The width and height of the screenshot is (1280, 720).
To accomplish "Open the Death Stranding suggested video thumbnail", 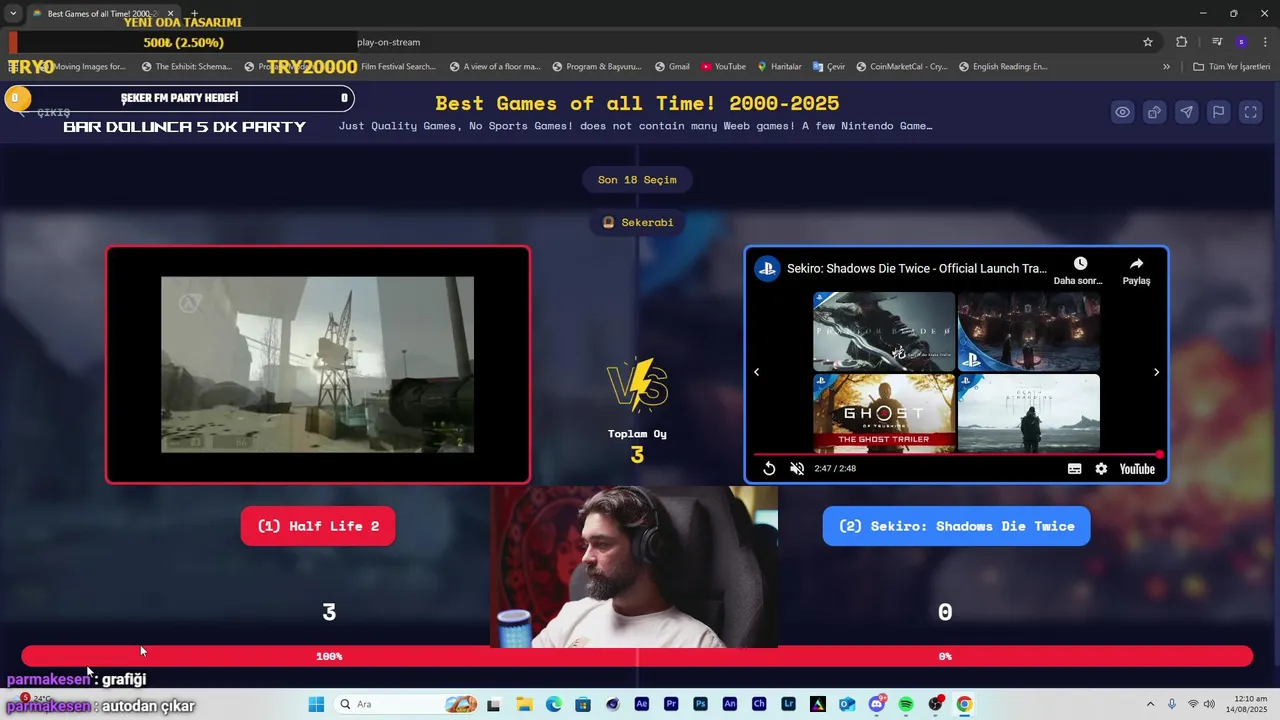I will click(x=1029, y=413).
